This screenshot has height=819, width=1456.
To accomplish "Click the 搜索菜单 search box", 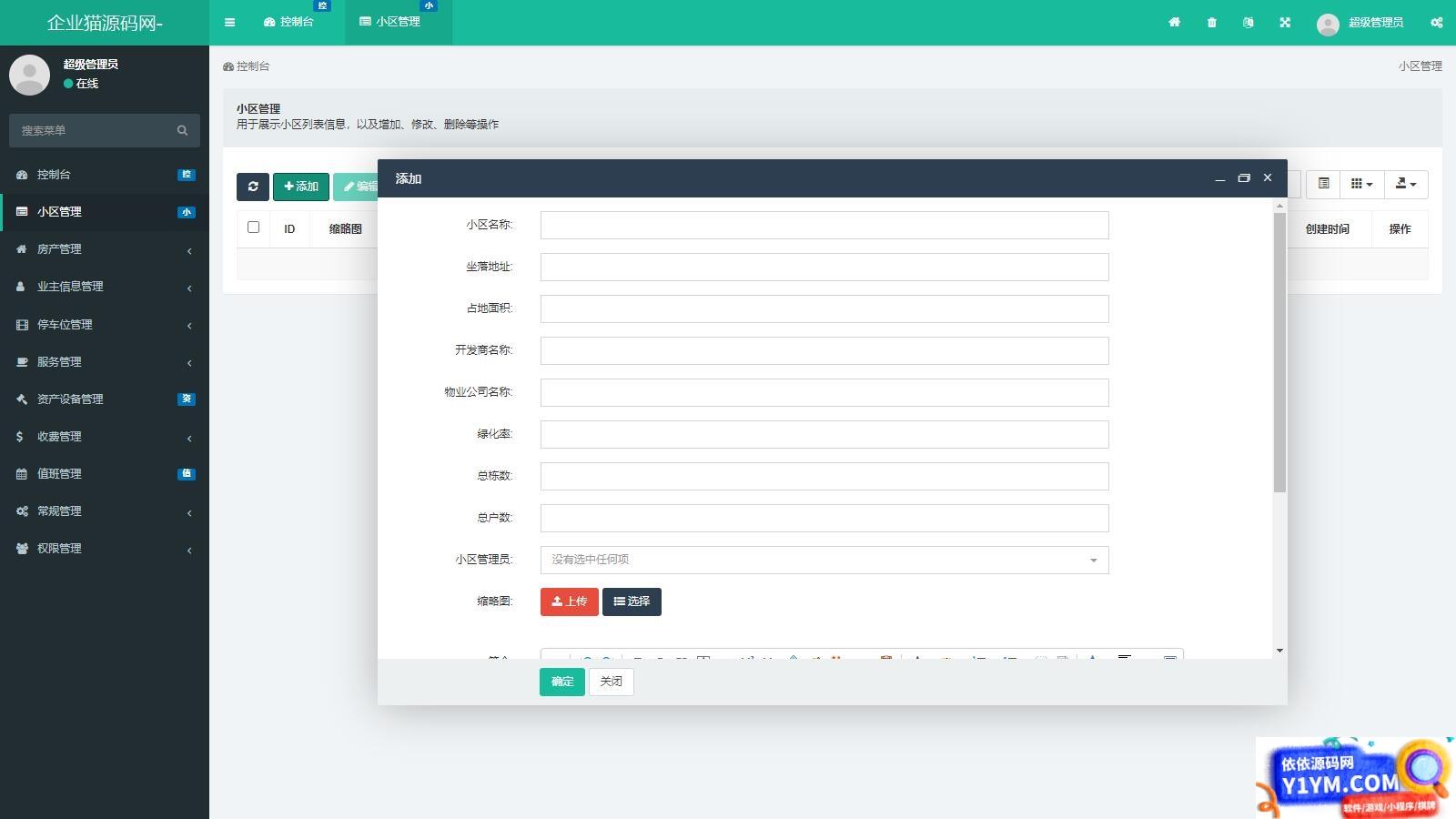I will 91,130.
